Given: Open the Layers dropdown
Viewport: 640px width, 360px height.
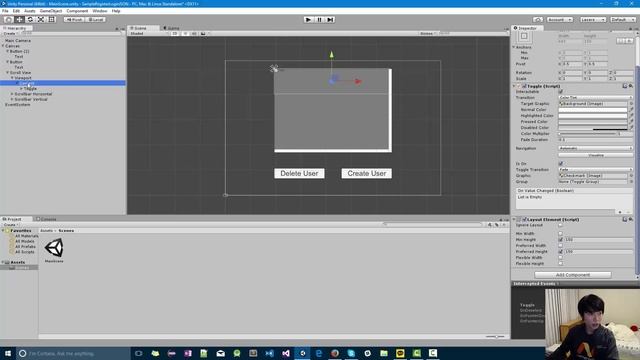Looking at the screenshot, I should coord(592,20).
